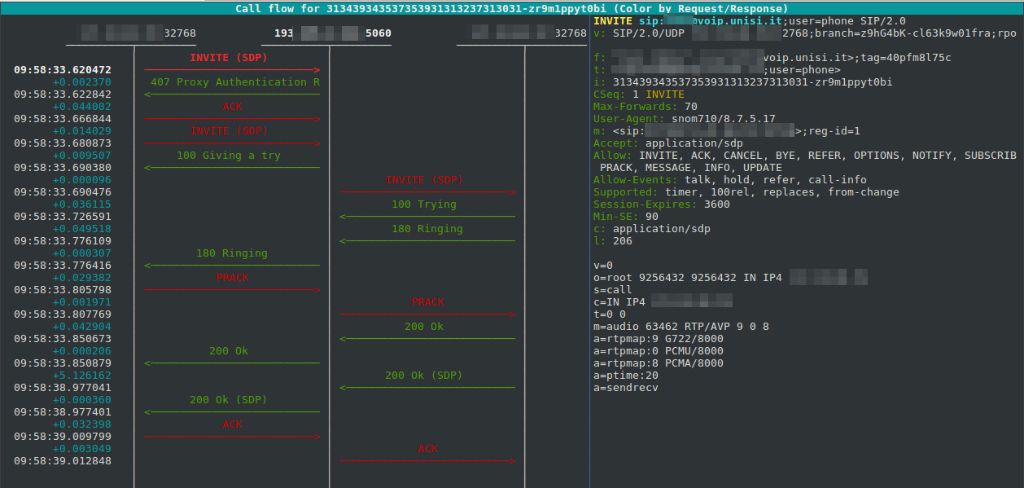Screen dimensions: 1024x488
Task: Select the 180 Ringing at 09:58:33.776416
Action: pyautogui.click(x=230, y=254)
